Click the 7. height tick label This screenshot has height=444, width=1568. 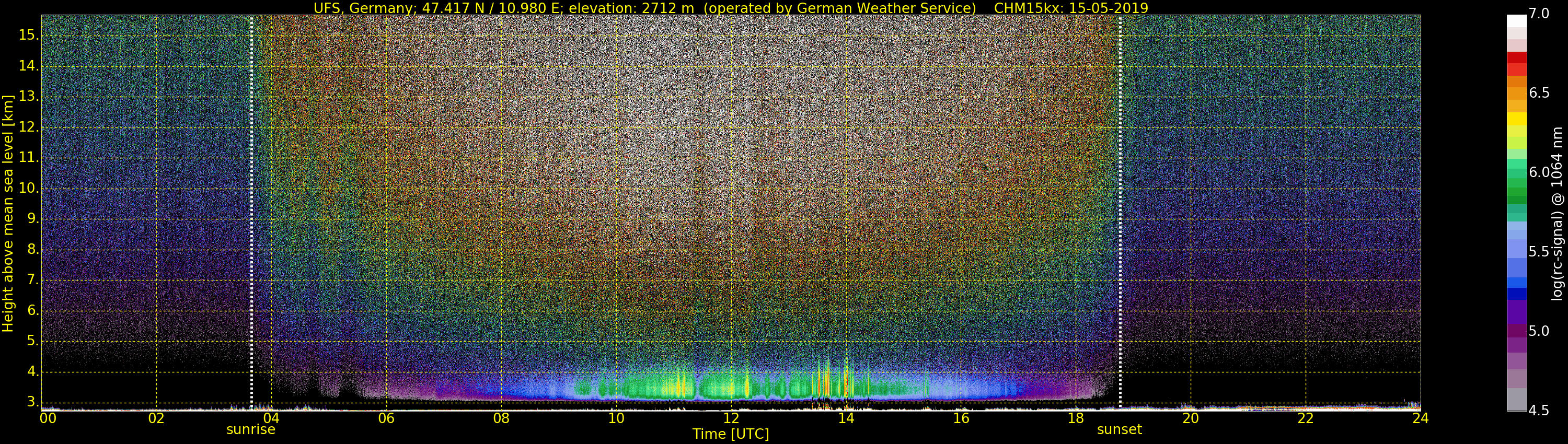33,280
